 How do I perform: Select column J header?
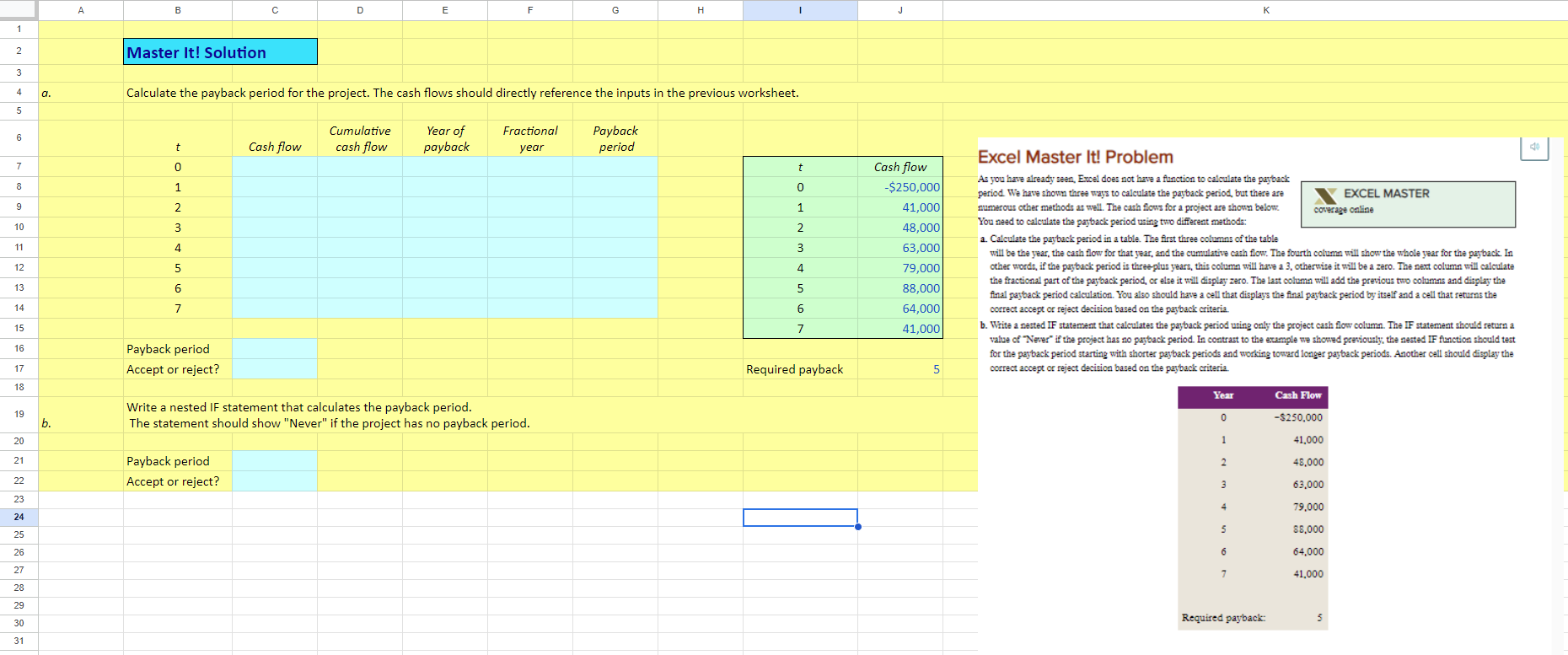900,10
